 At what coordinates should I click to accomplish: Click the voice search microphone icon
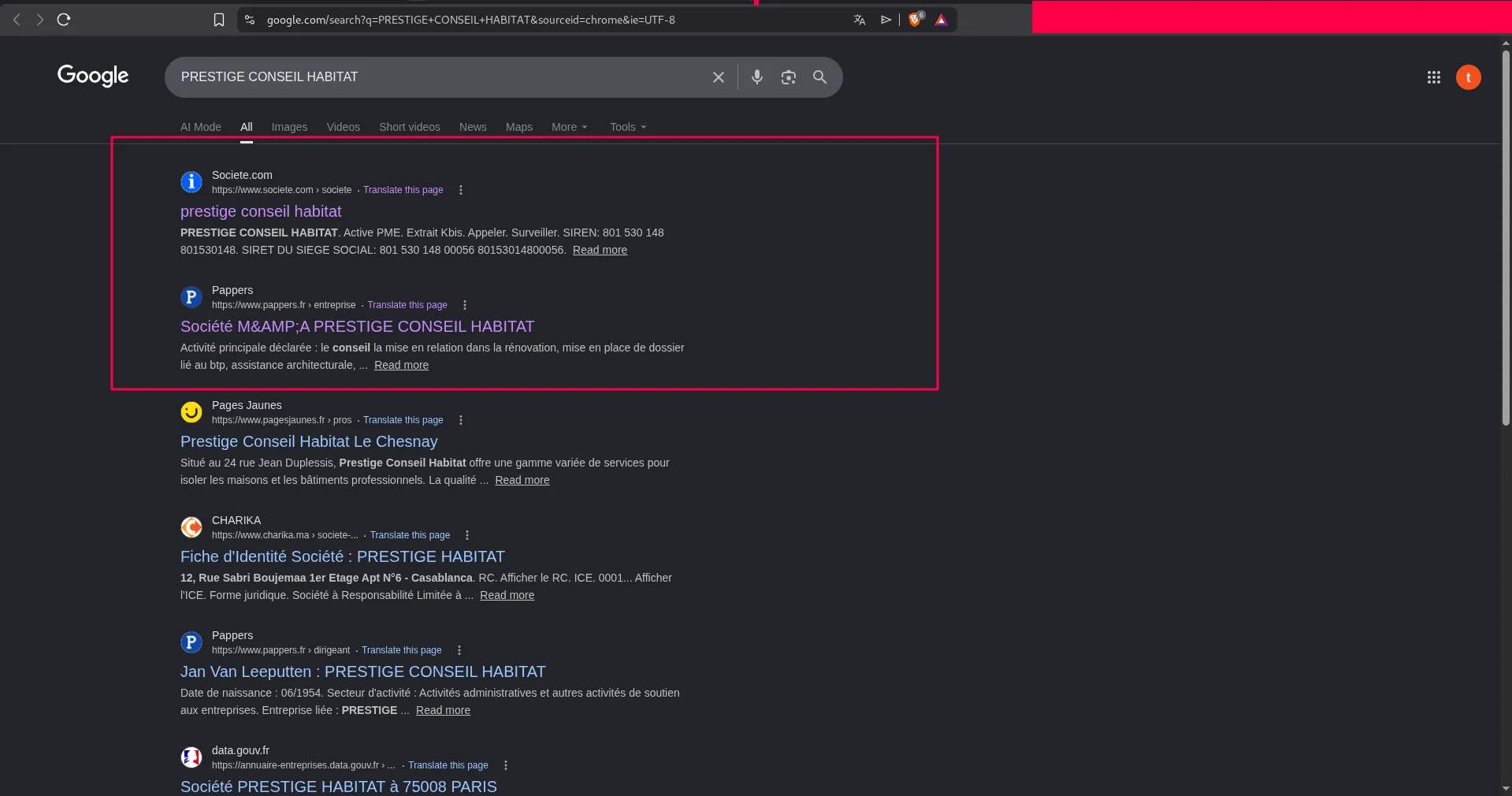(756, 77)
